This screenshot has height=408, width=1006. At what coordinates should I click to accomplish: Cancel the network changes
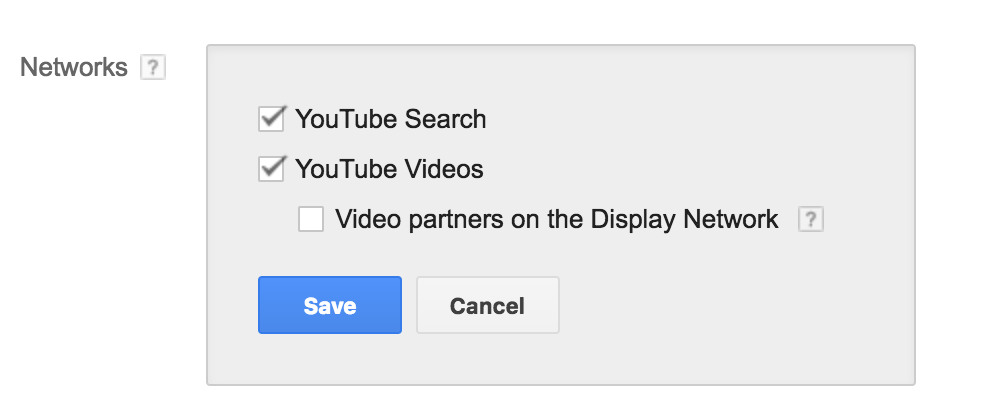point(488,305)
